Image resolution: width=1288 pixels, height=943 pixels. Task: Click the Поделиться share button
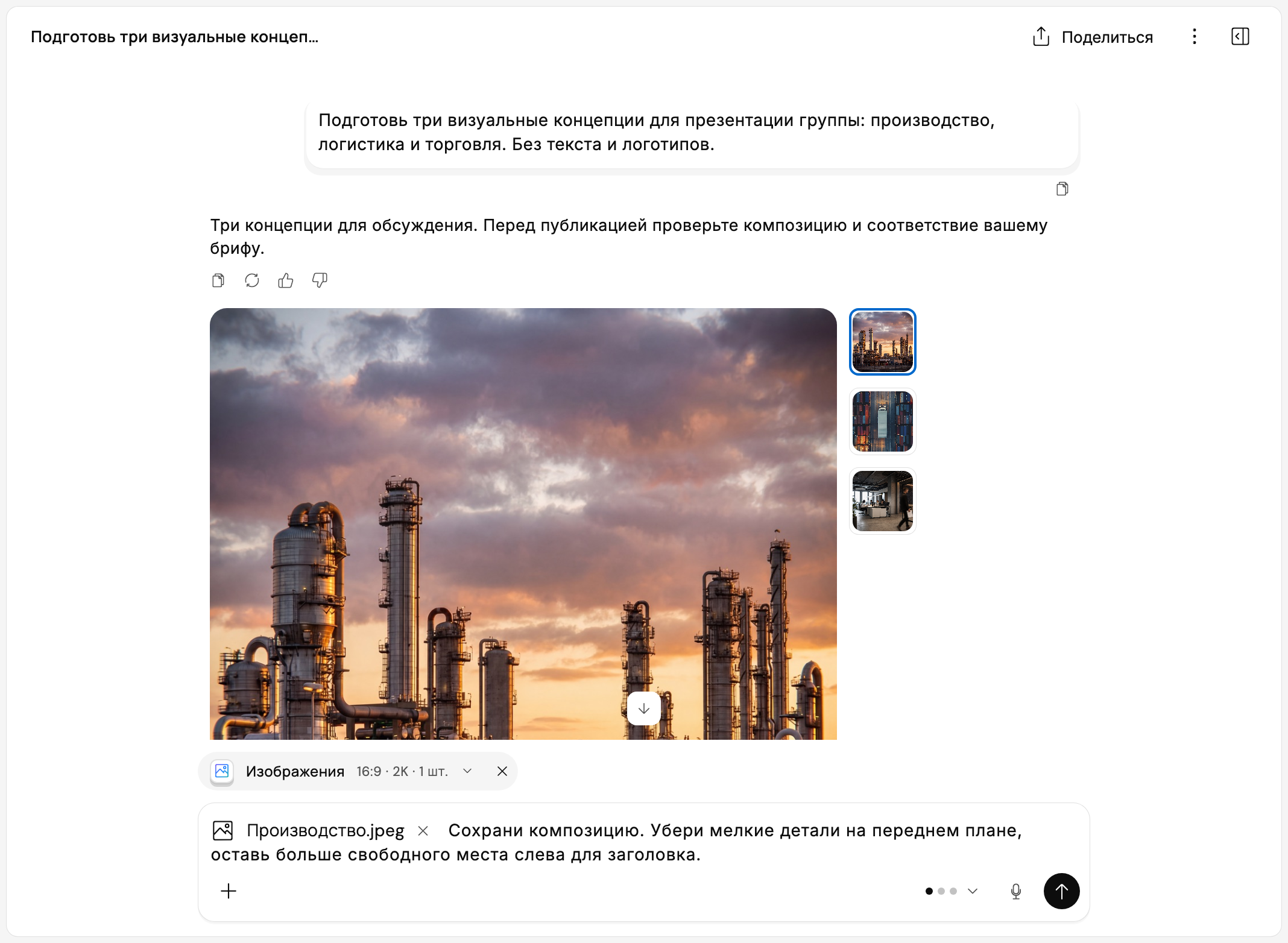pyautogui.click(x=1092, y=37)
